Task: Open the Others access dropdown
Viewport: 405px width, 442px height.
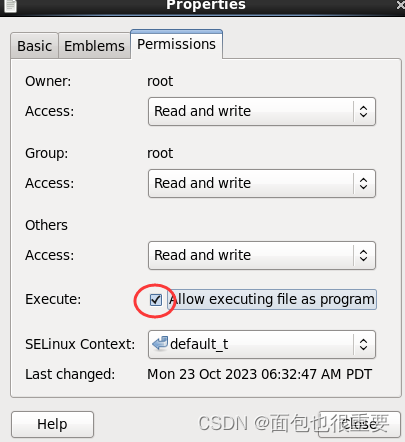Action: click(x=262, y=255)
